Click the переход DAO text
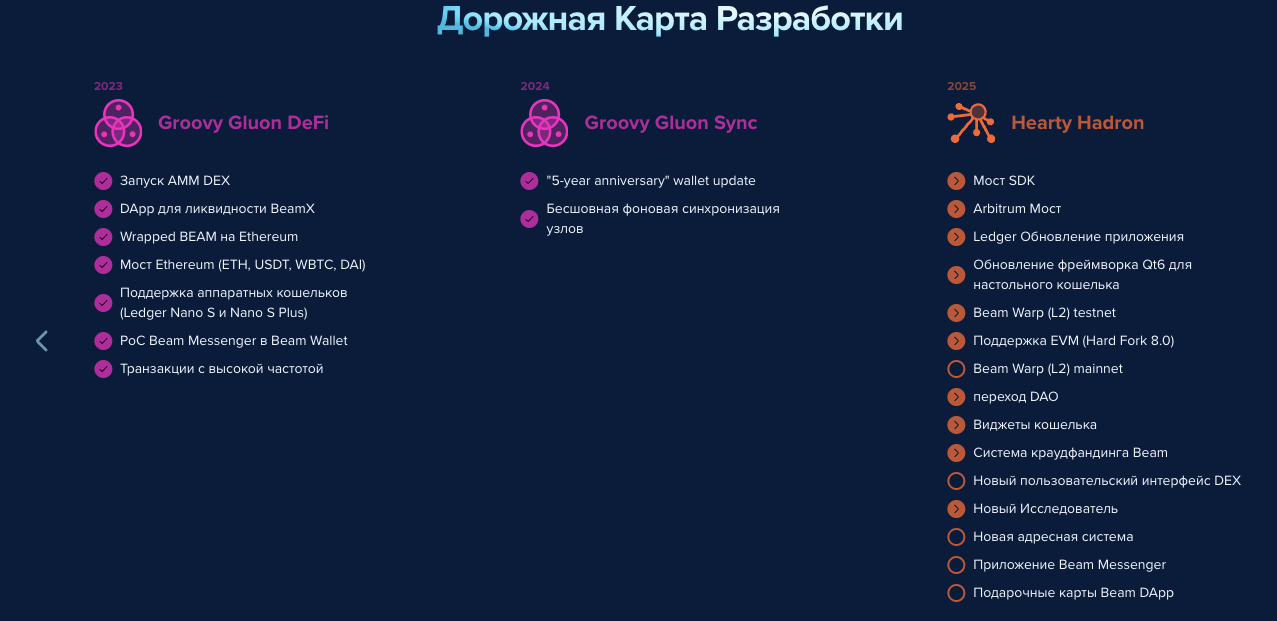1277x621 pixels. [x=1015, y=397]
